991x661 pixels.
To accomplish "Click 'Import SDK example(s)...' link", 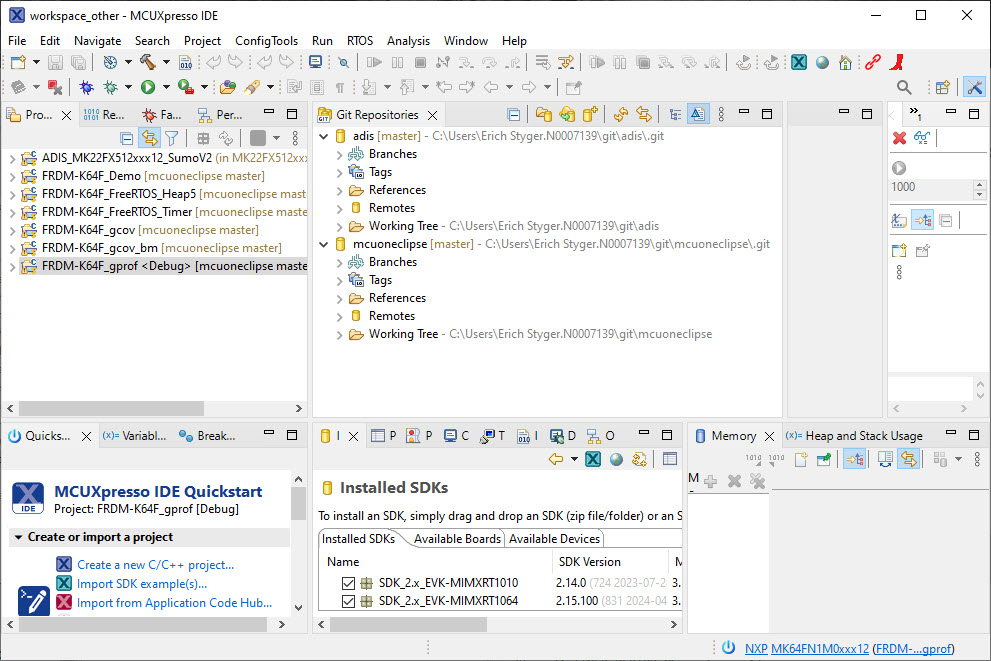I will pos(142,584).
